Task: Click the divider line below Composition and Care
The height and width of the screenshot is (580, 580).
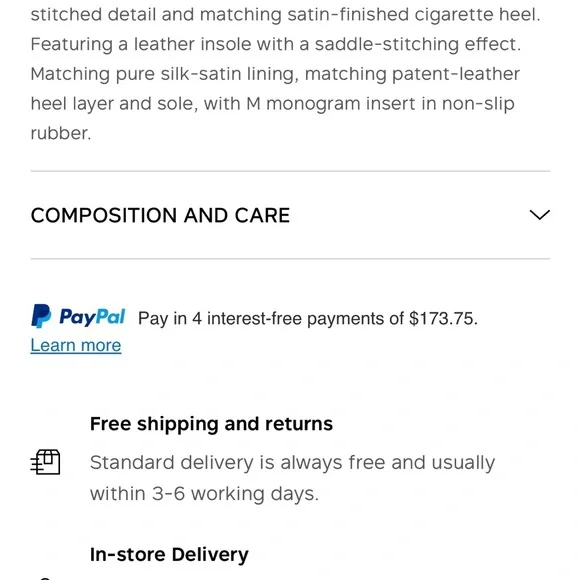Action: coord(290,259)
